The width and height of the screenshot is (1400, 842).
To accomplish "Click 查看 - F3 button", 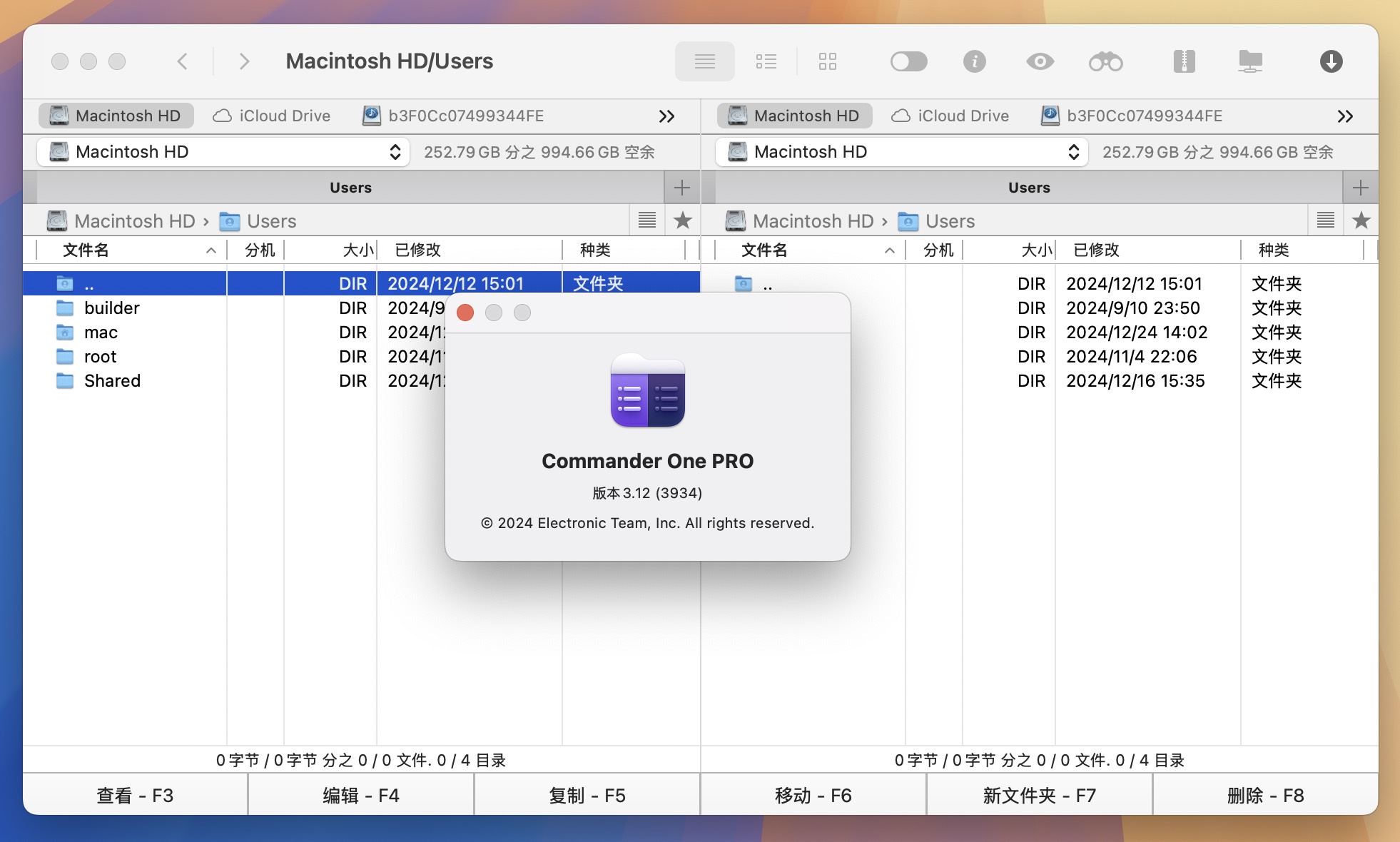I will (135, 795).
